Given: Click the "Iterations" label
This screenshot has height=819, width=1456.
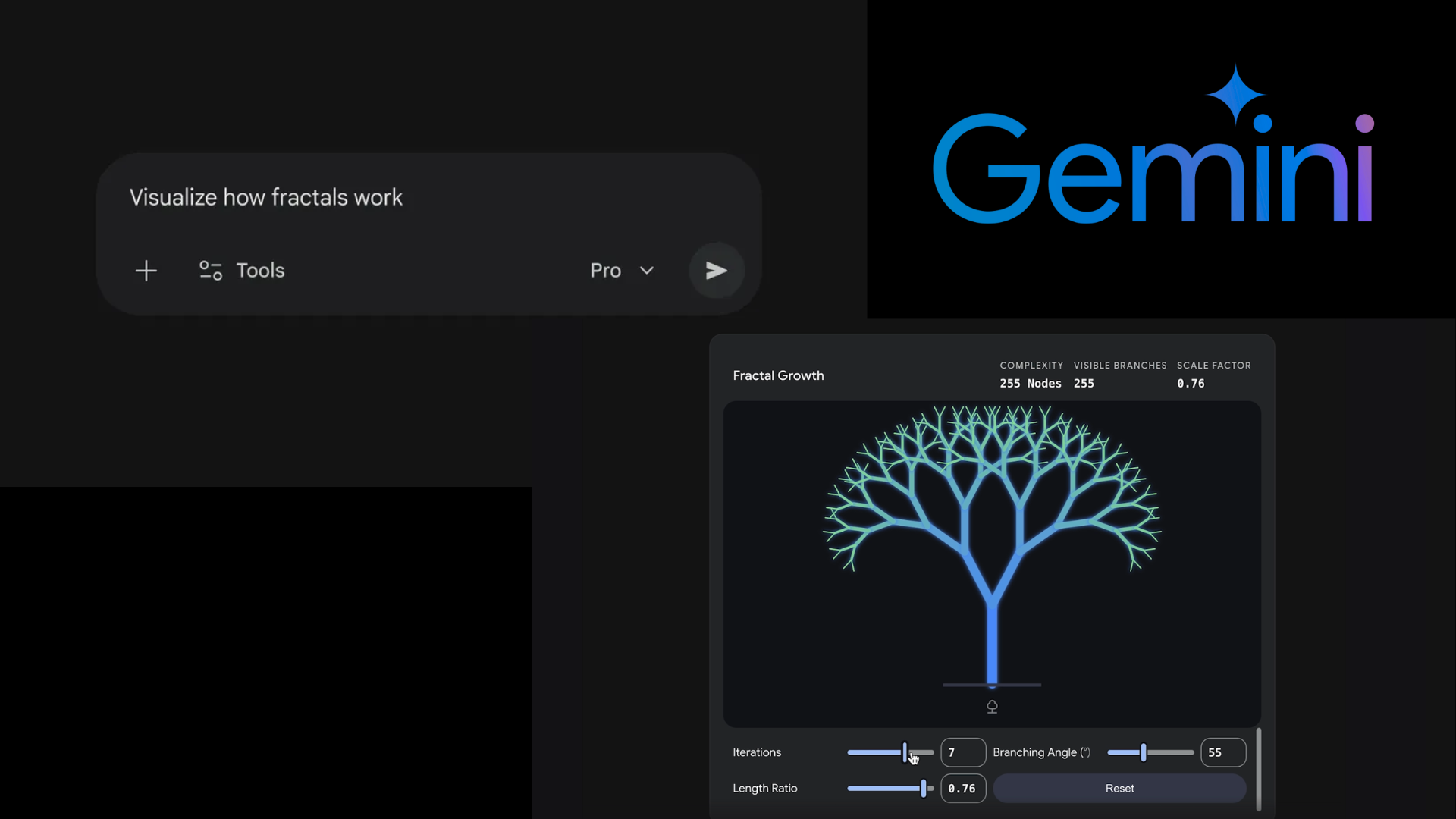Looking at the screenshot, I should coord(757,752).
